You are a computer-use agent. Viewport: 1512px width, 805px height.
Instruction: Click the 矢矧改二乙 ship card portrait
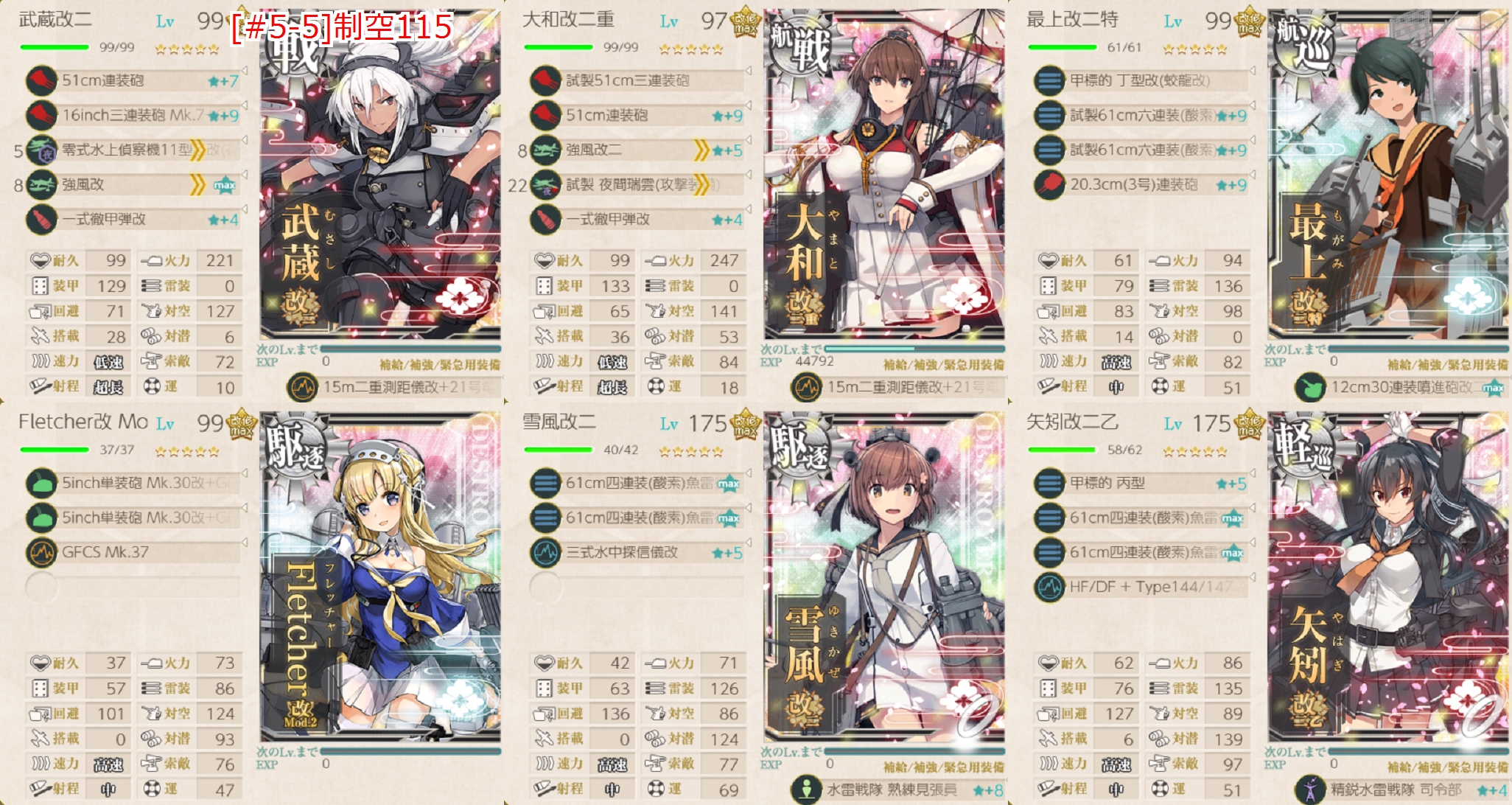(x=1388, y=578)
